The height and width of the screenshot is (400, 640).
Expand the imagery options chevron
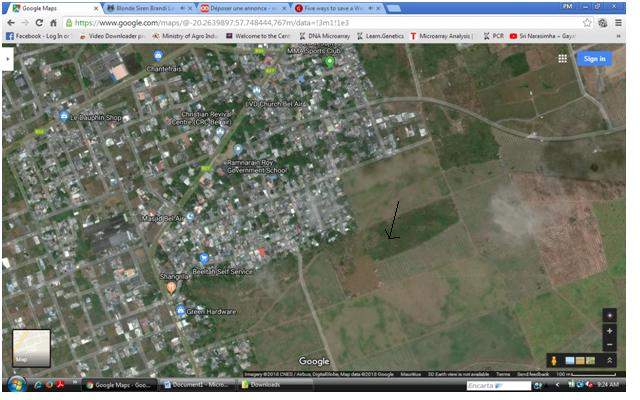[611, 360]
